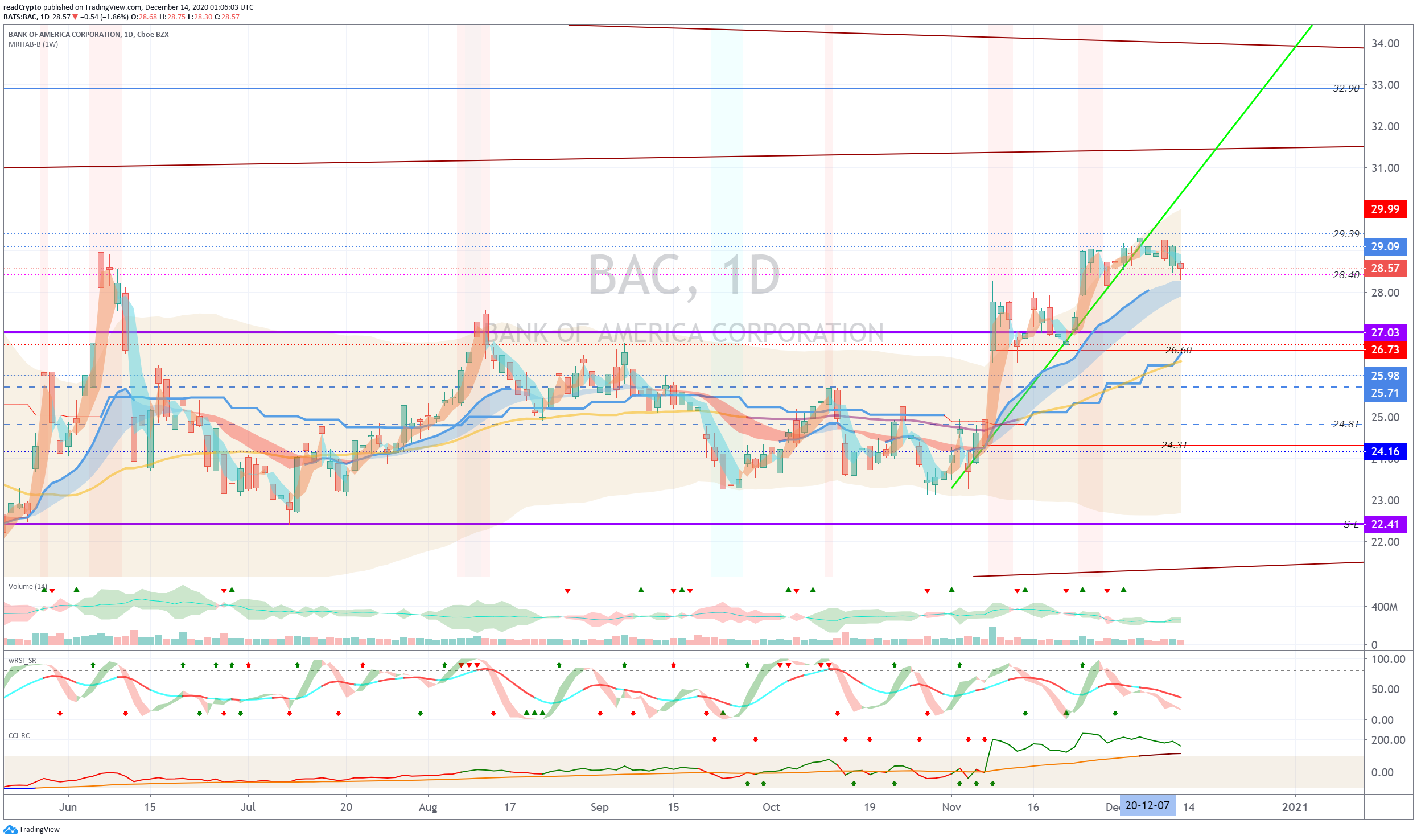Click the 29.39 line annotation
Screen dimensions: 1417x840
[1346, 234]
